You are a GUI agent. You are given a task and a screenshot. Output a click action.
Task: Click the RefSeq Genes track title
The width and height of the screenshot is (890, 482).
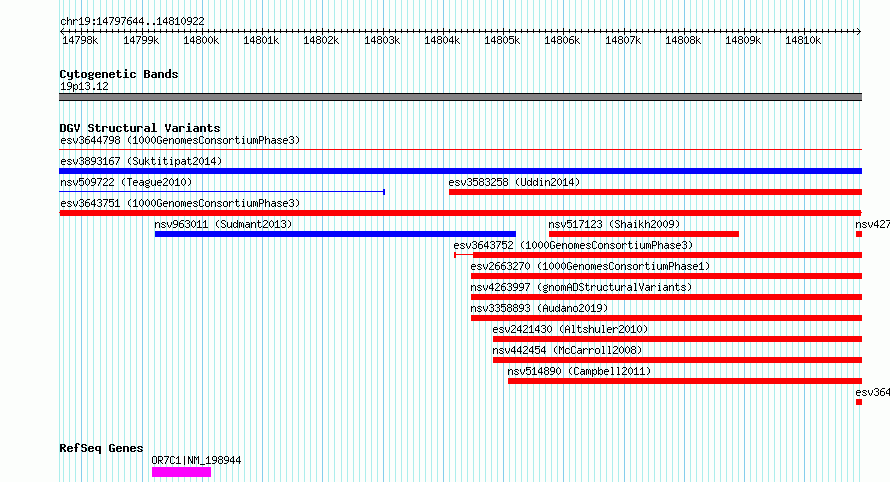[101, 449]
